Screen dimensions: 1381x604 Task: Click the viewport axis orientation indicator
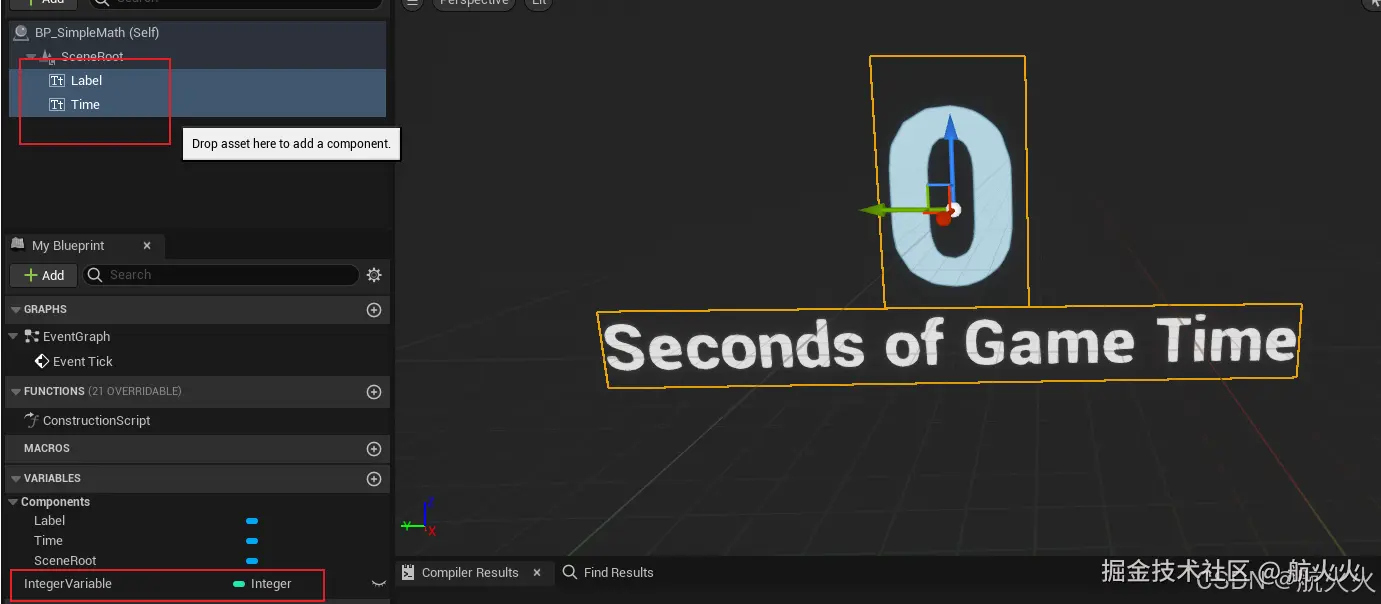[x=418, y=516]
